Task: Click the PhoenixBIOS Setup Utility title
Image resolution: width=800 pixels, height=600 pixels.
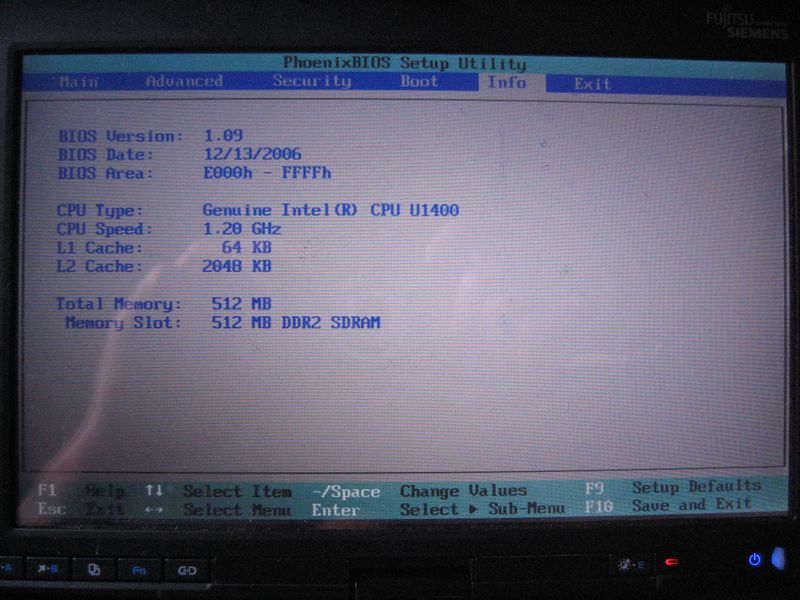Action: 405,63
